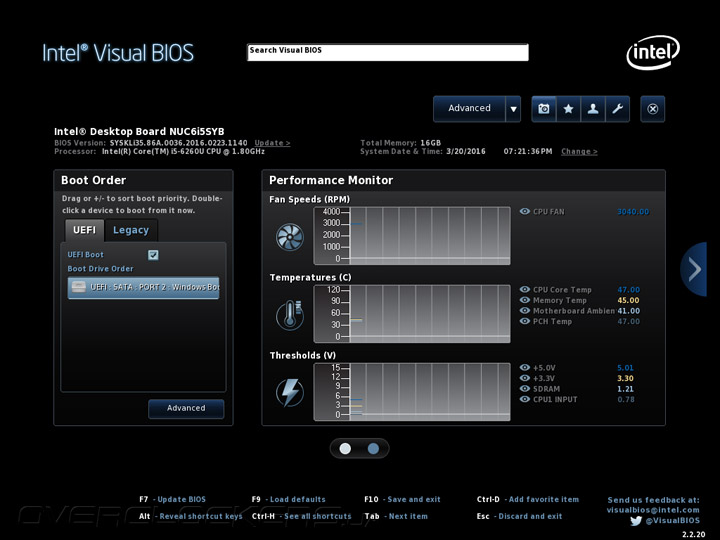Open favorites with the star icon
The image size is (720, 540).
568,109
